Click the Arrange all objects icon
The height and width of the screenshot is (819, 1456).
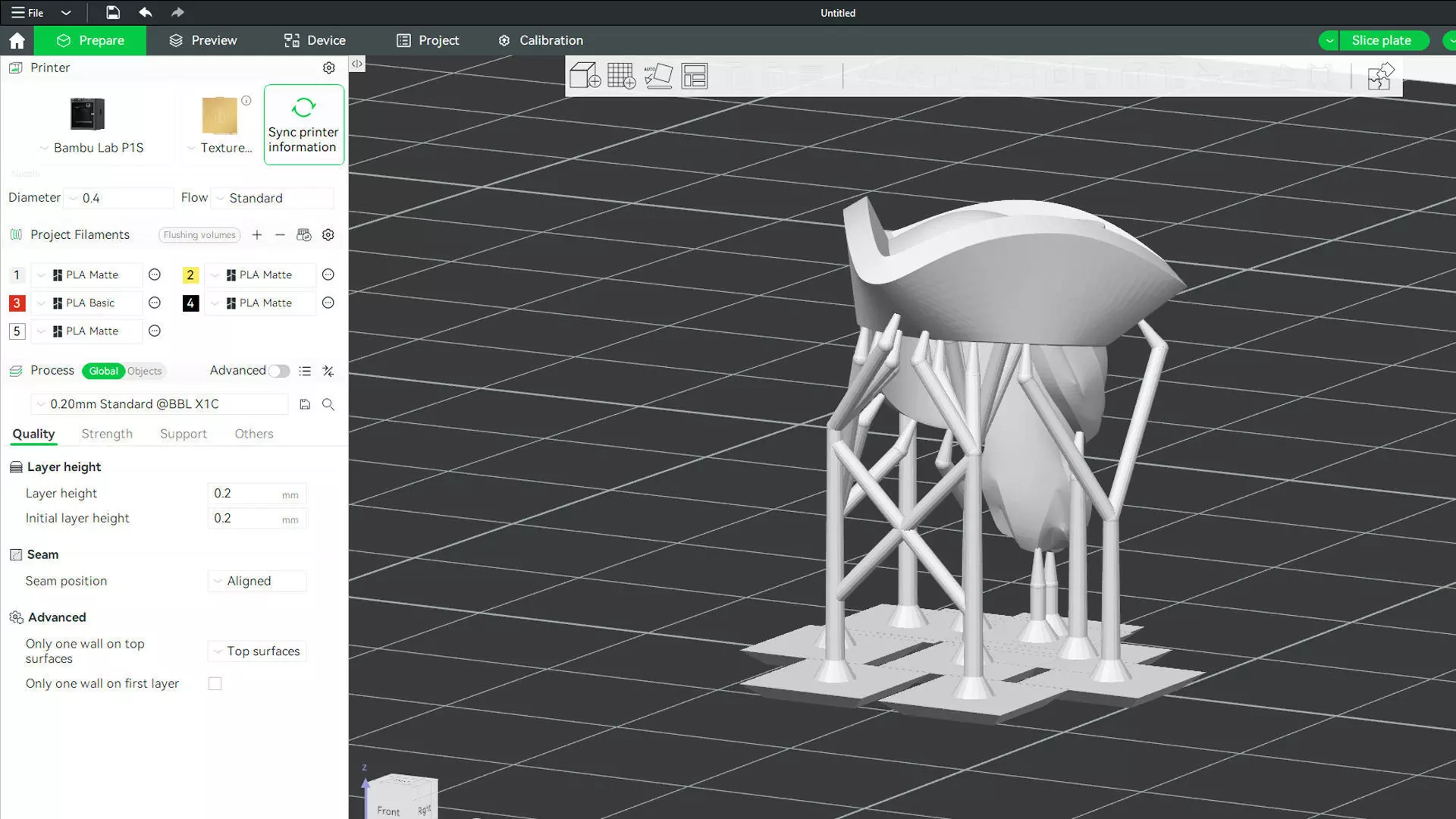(x=694, y=76)
